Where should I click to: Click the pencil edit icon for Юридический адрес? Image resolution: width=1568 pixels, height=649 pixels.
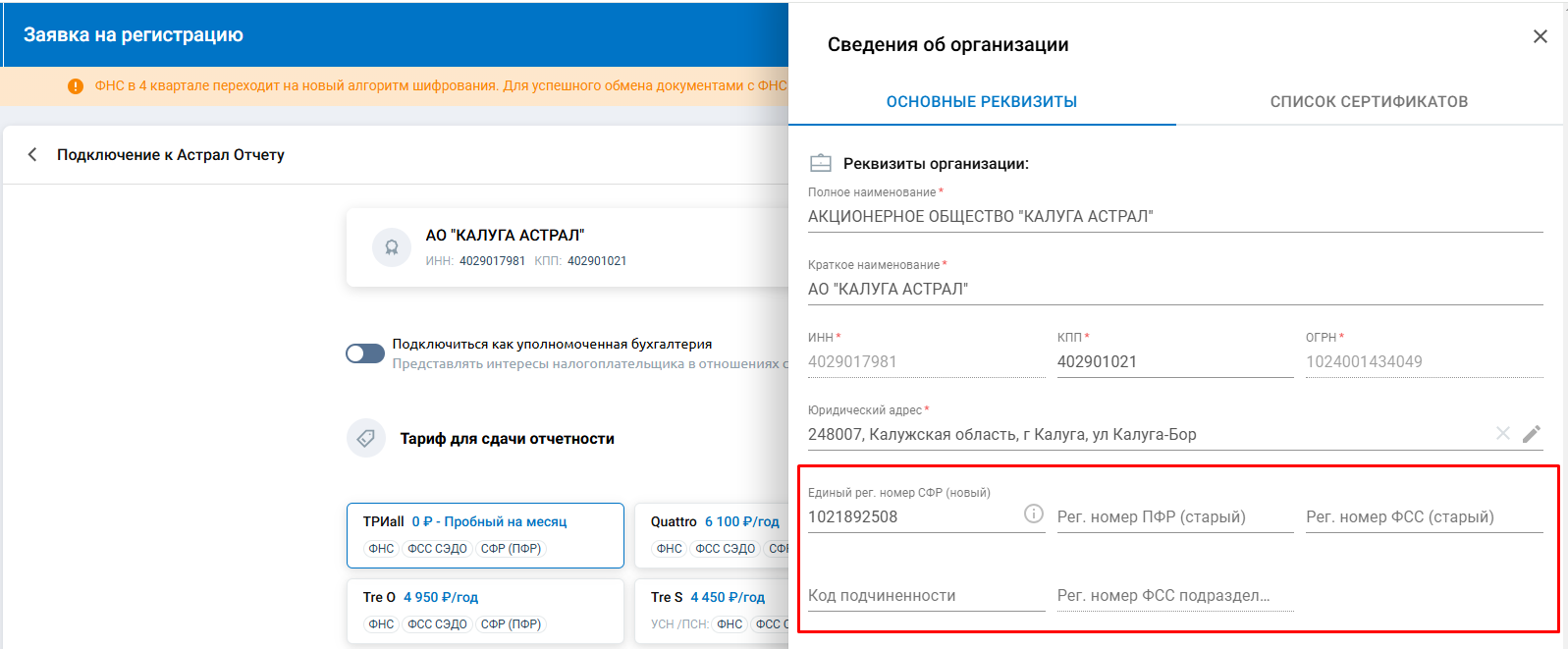(x=1531, y=434)
